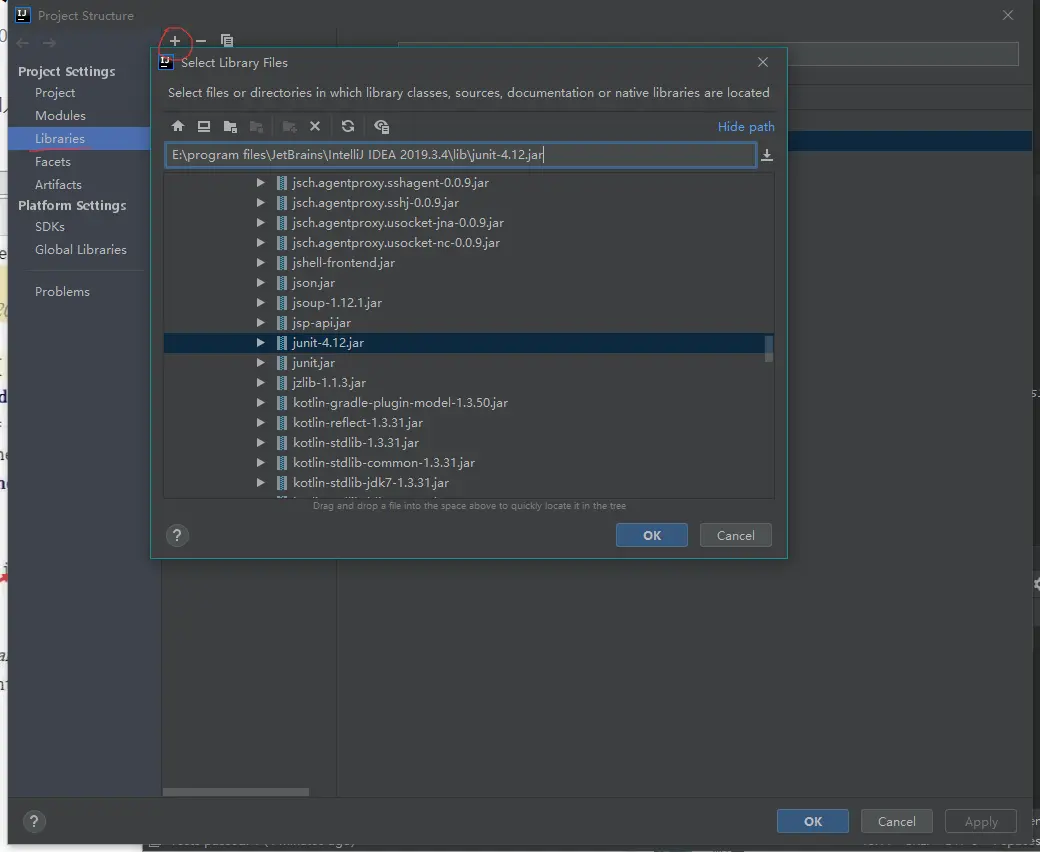
Task: Click OK in Project Structure window
Action: [x=812, y=822]
